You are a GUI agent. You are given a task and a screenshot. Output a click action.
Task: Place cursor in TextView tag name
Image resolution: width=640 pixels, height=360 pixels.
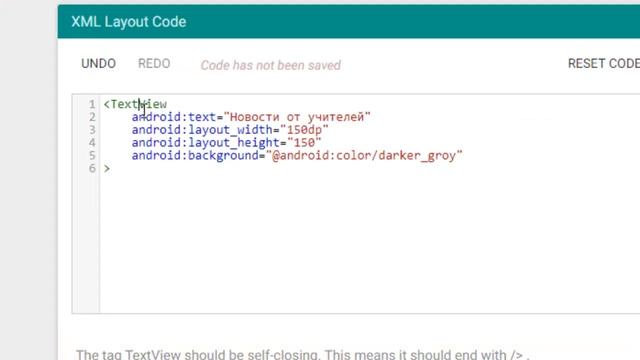(139, 104)
